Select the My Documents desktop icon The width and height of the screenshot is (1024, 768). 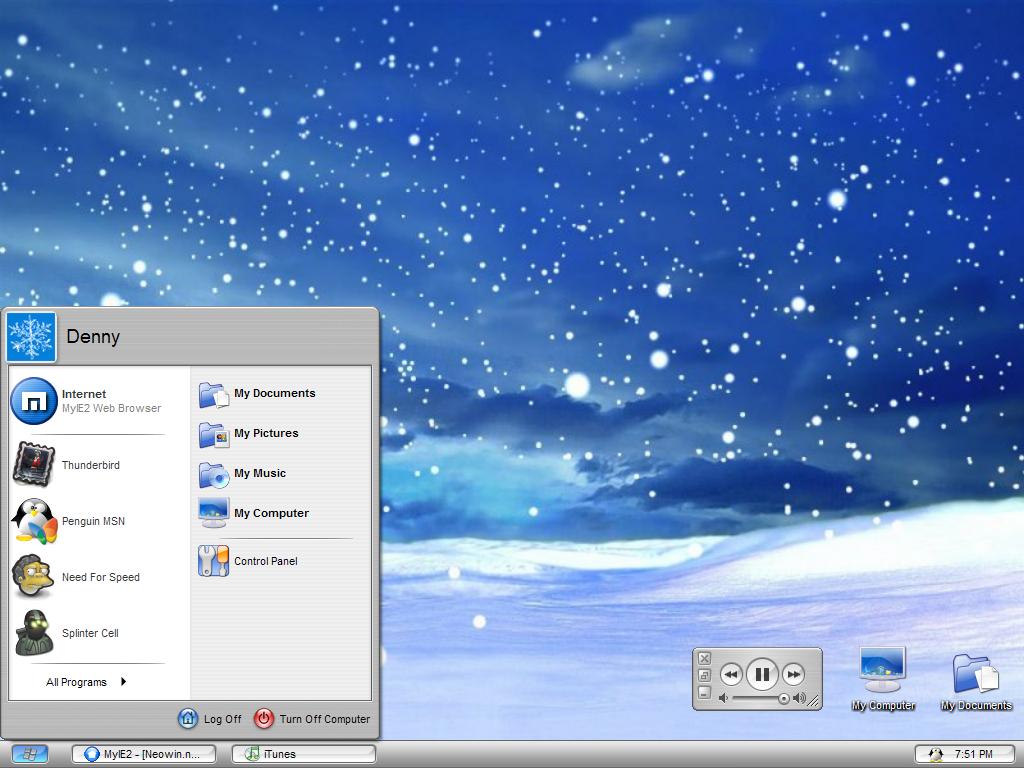coord(975,678)
